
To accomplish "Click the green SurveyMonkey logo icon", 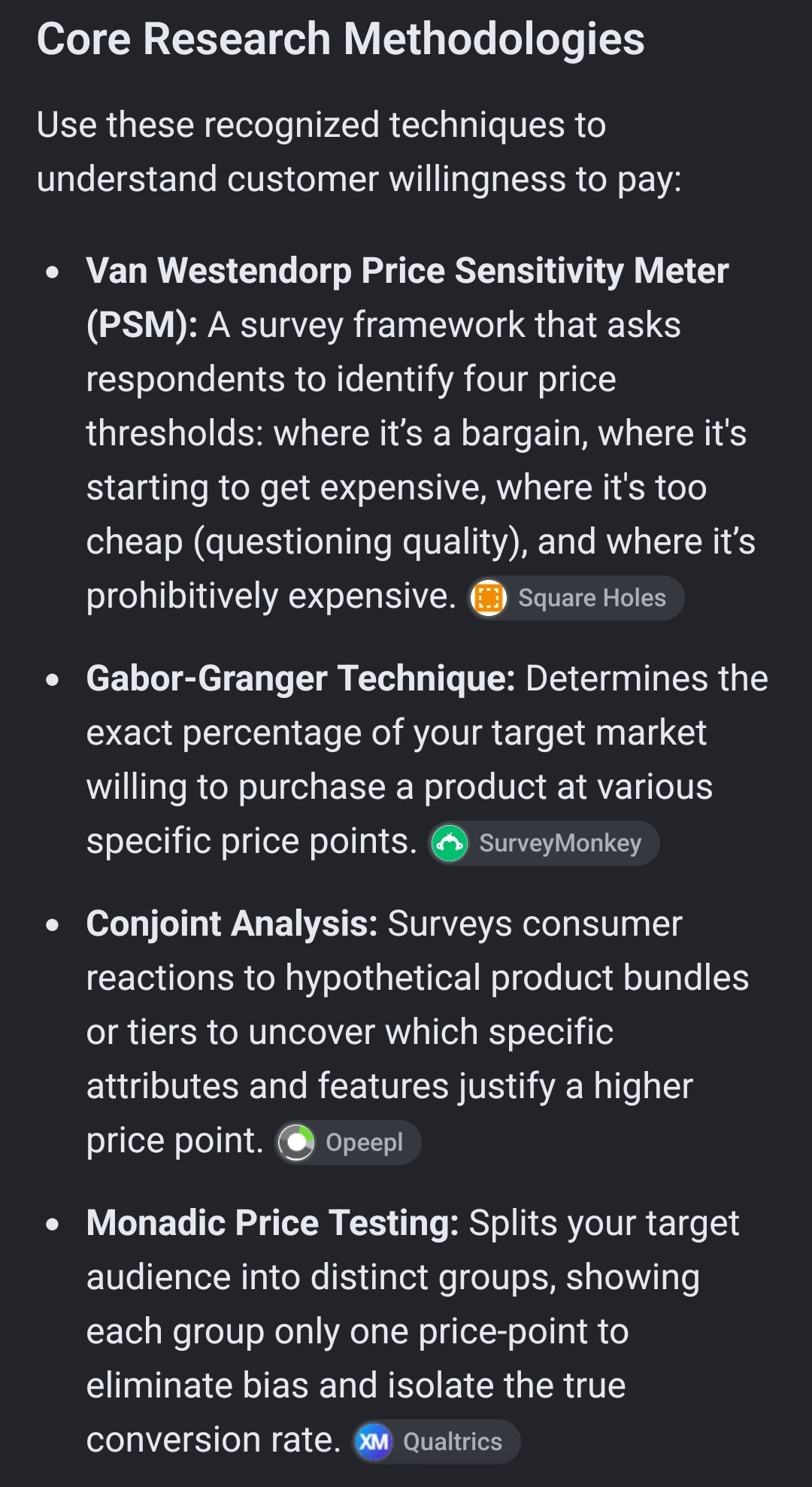I will (450, 843).
